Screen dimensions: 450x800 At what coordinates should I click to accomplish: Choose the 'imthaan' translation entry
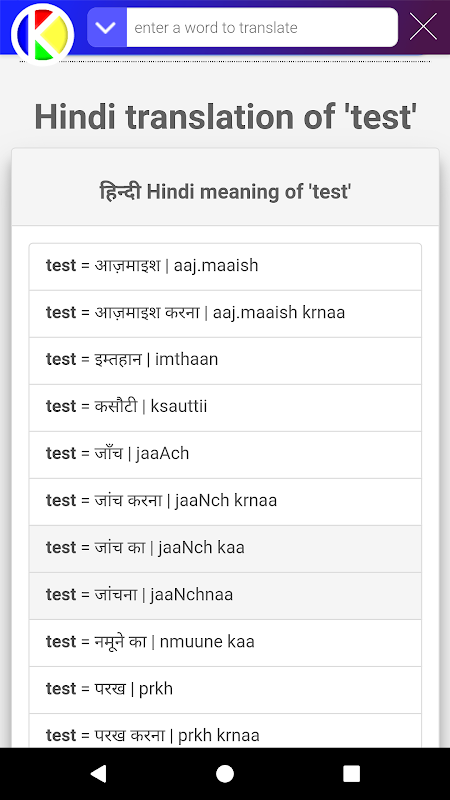pos(225,361)
